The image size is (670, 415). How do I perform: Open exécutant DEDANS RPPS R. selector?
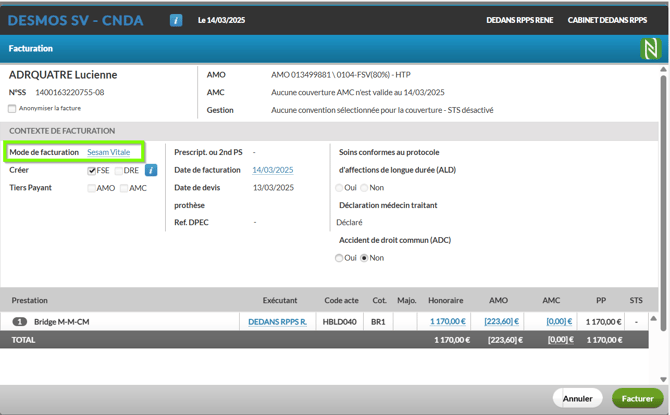(x=277, y=322)
